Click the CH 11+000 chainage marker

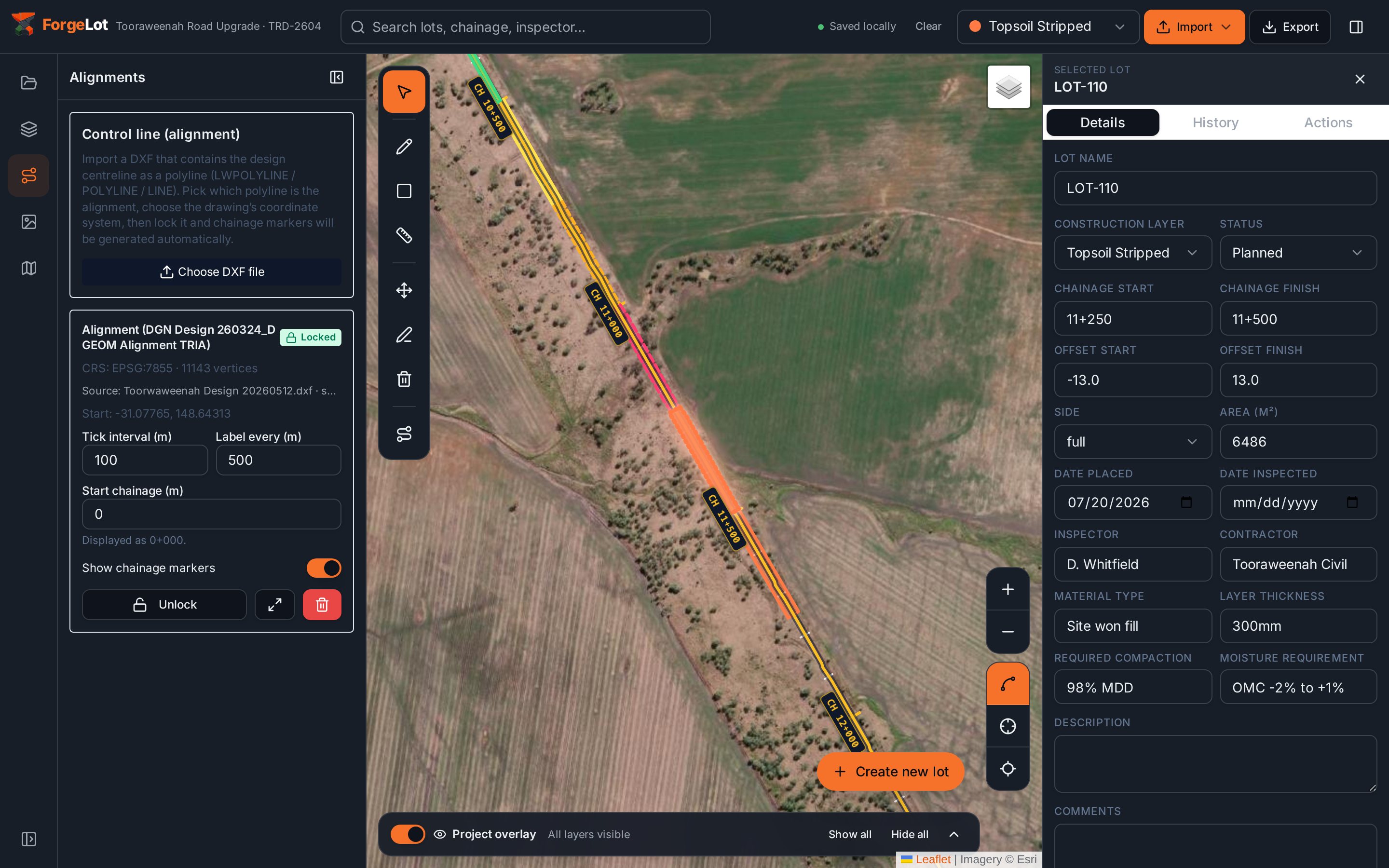pyautogui.click(x=607, y=313)
